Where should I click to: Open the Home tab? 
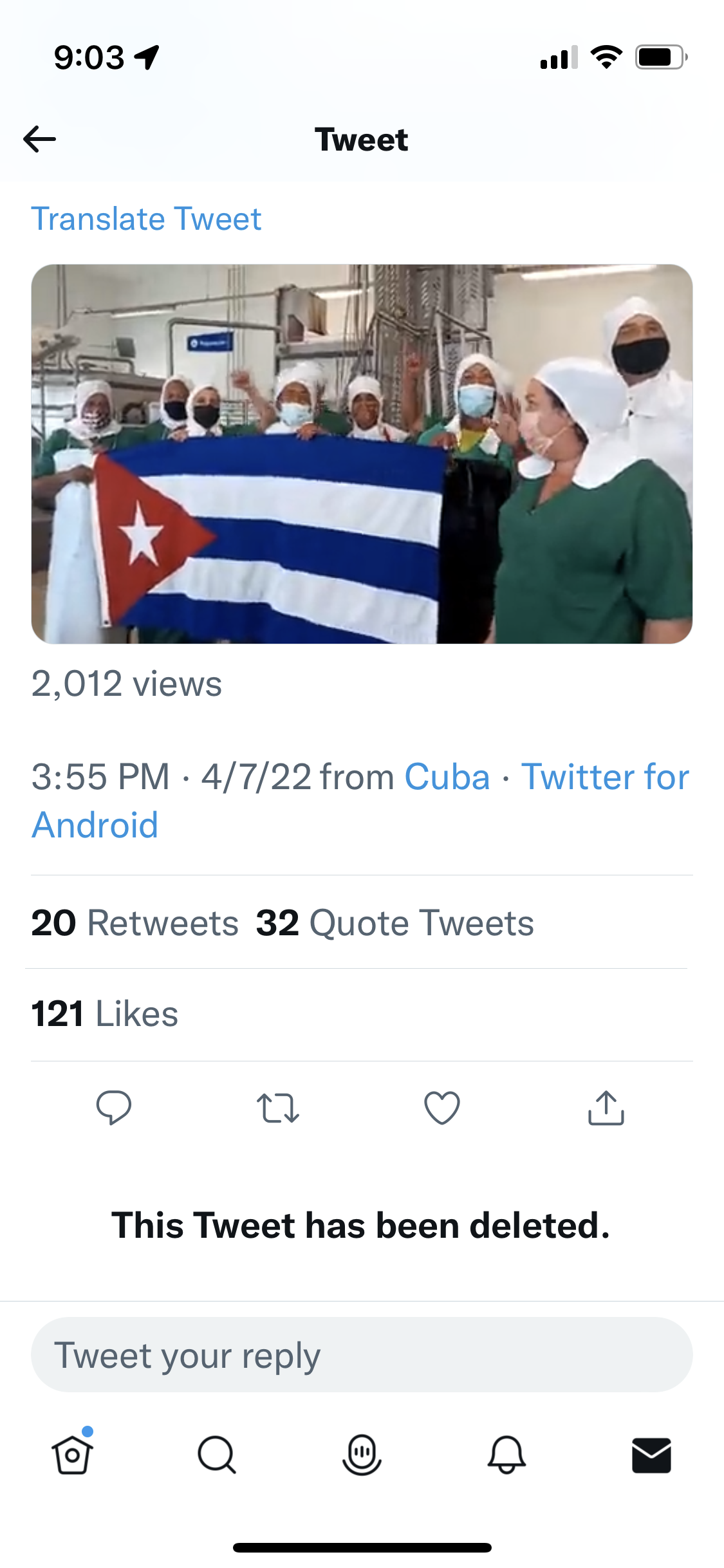pos(72,1455)
